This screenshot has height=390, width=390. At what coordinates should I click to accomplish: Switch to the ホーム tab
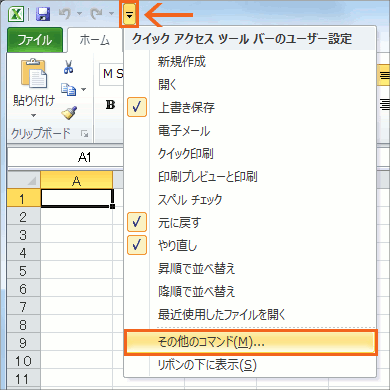[x=95, y=40]
